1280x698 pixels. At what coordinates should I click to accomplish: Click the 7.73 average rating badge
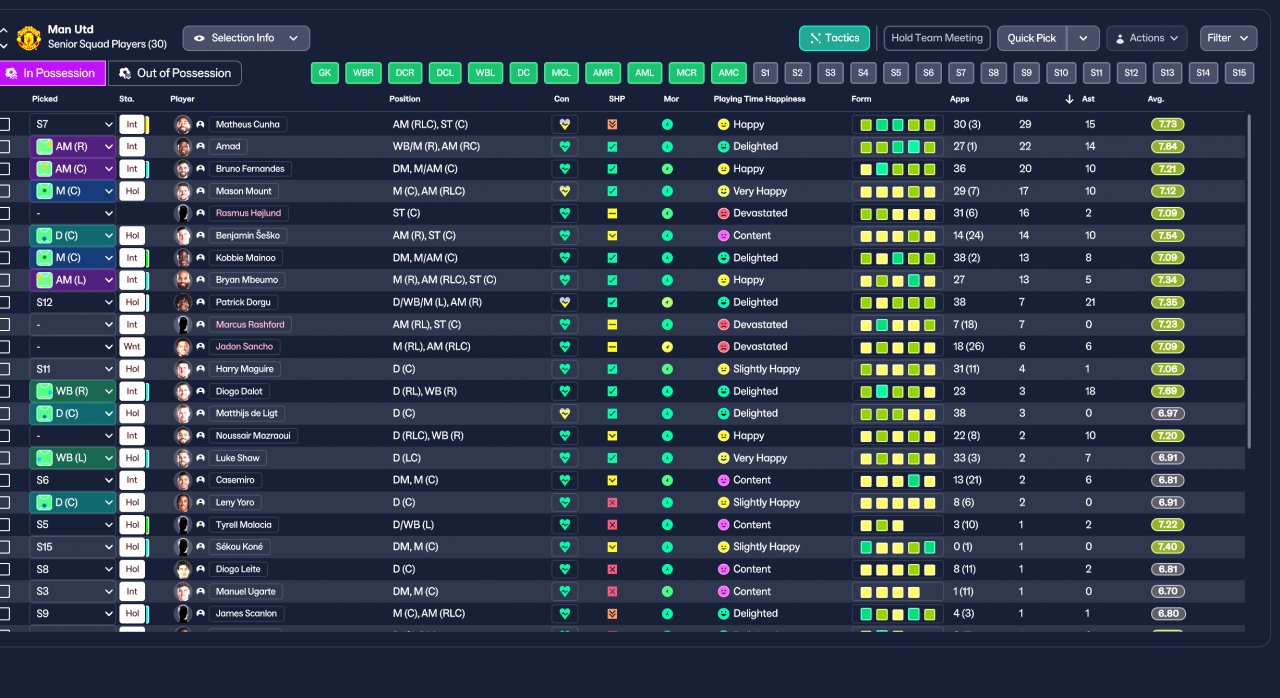1167,124
